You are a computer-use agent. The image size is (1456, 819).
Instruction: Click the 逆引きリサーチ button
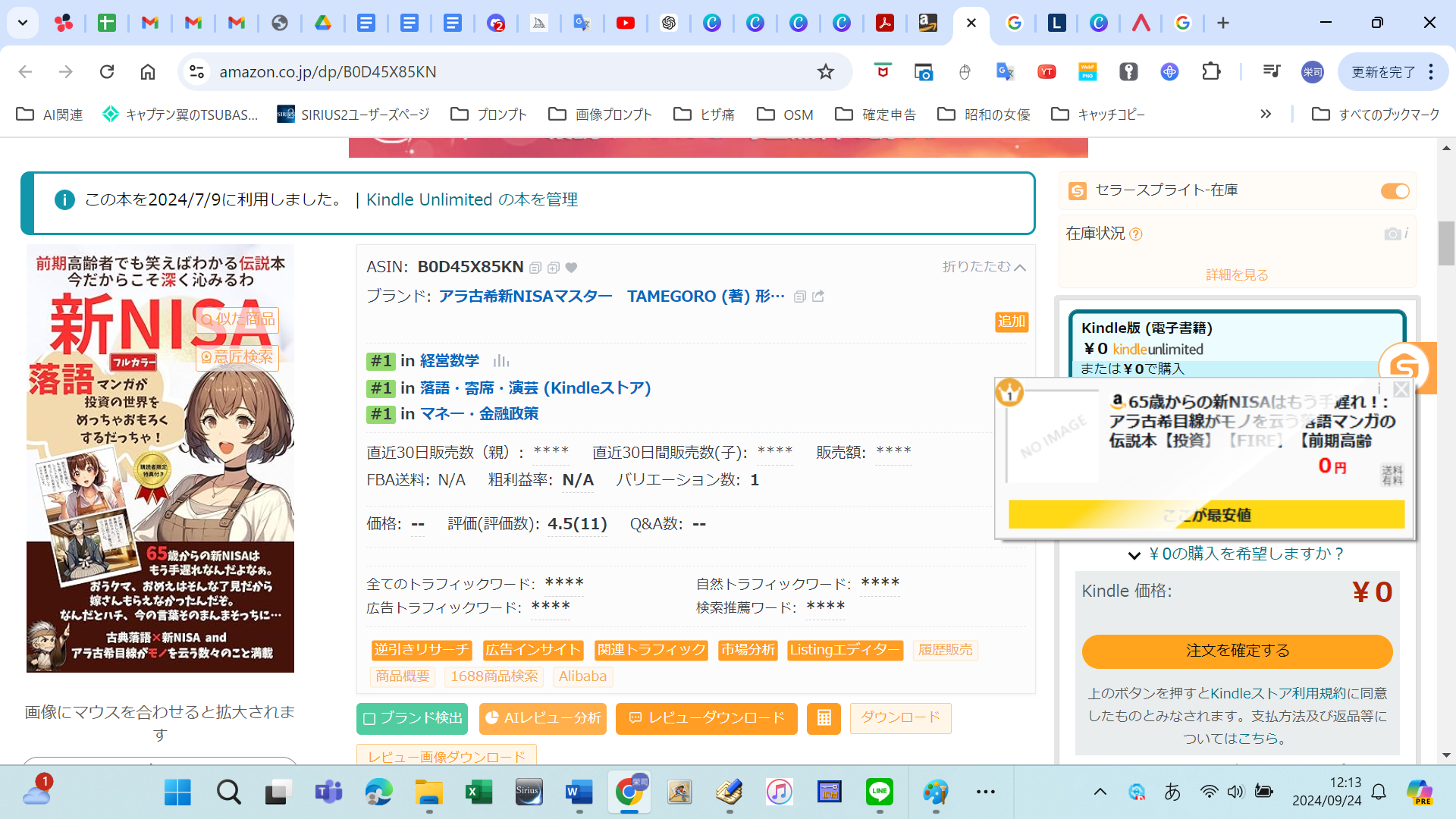coord(422,651)
